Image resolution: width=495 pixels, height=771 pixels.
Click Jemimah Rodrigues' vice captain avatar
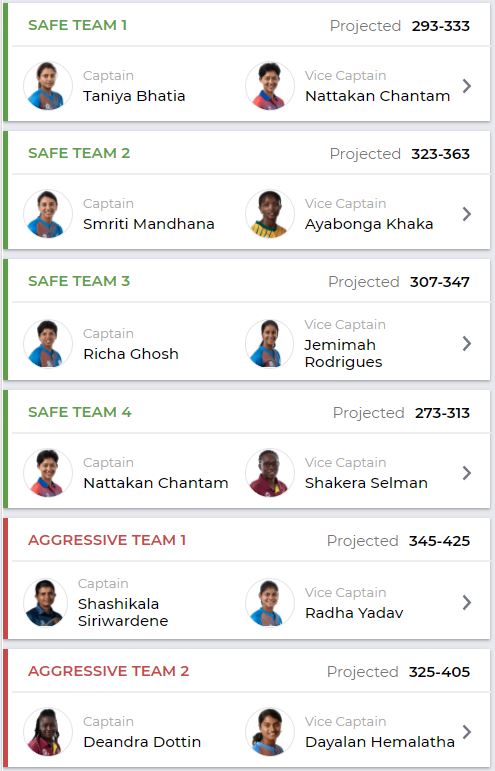point(270,343)
